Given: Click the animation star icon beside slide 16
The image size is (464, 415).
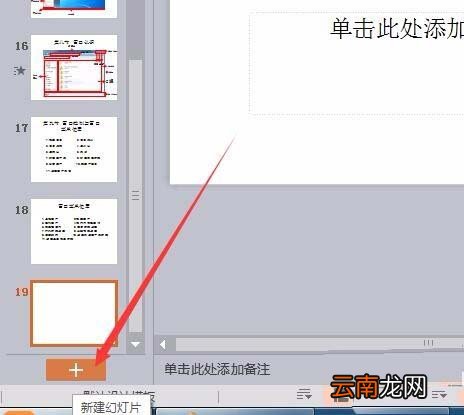Looking at the screenshot, I should [20, 71].
